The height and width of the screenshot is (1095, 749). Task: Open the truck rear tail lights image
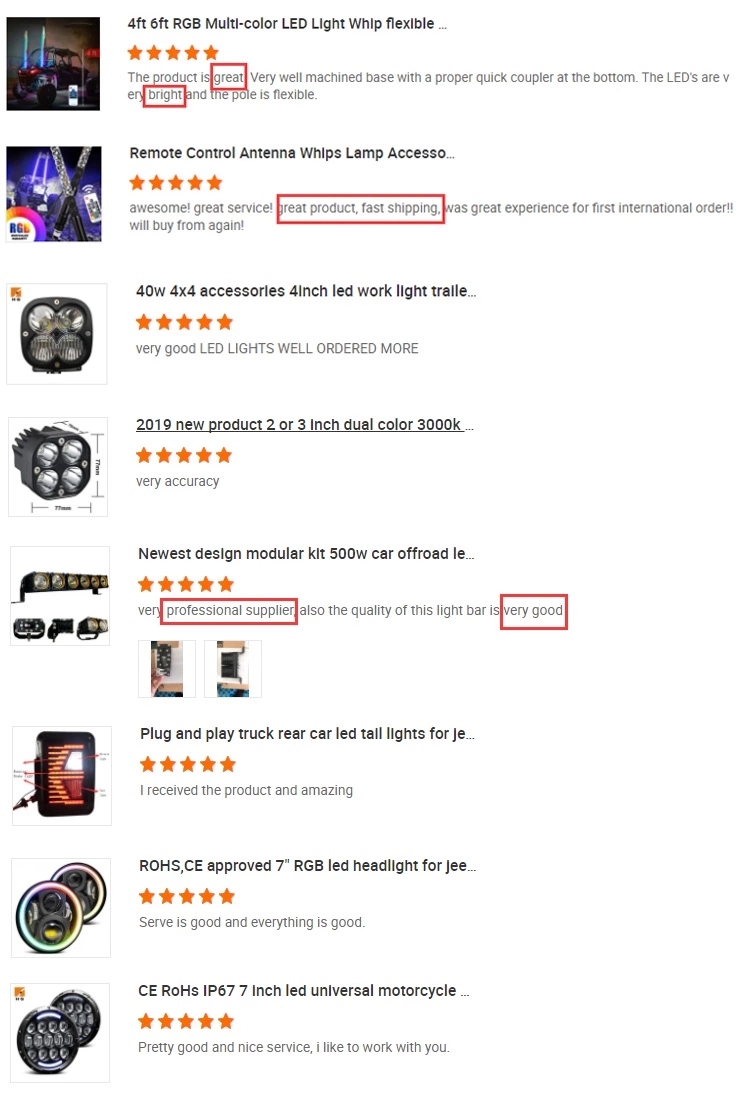61,775
